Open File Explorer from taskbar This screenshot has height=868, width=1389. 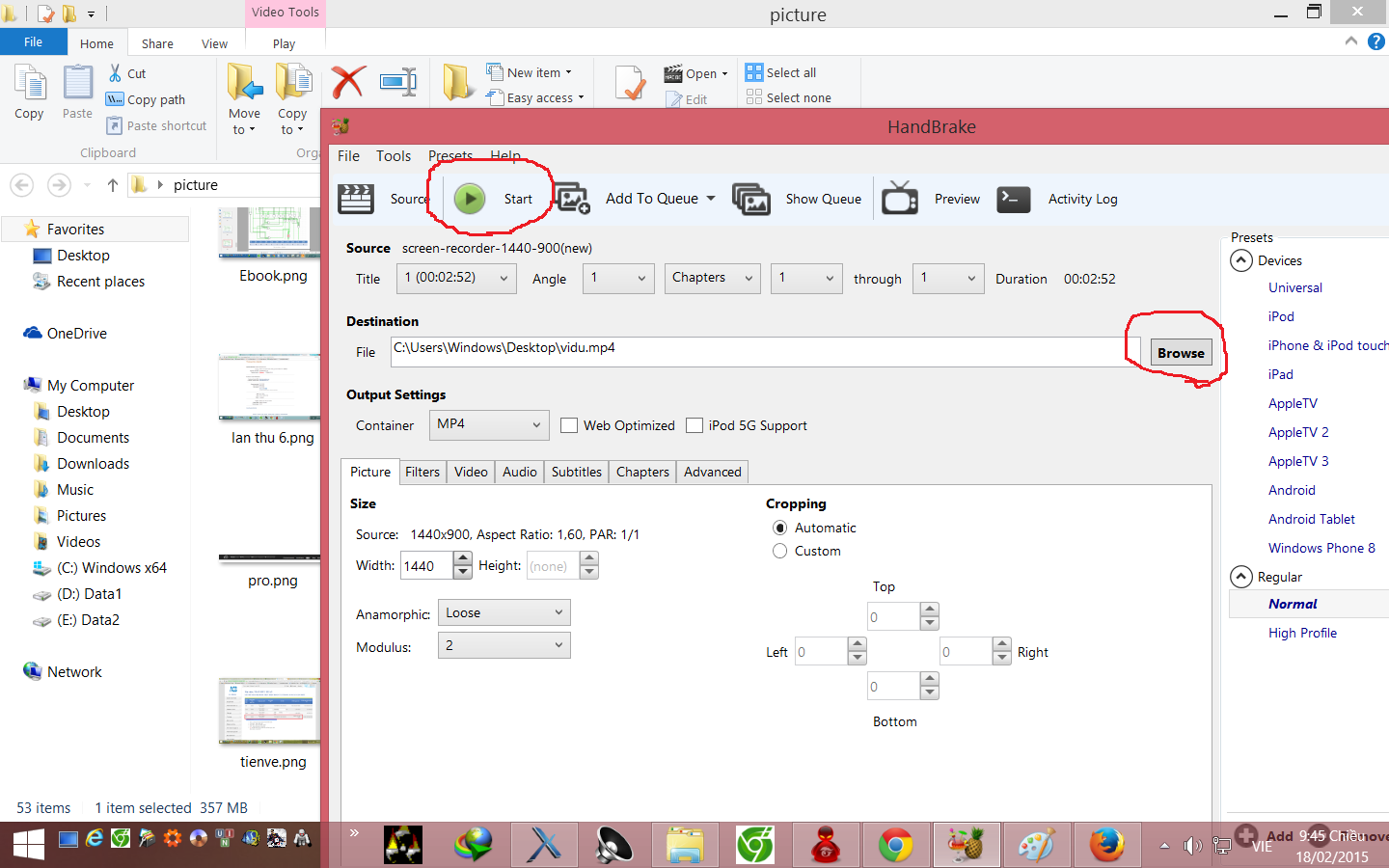pyautogui.click(x=684, y=846)
